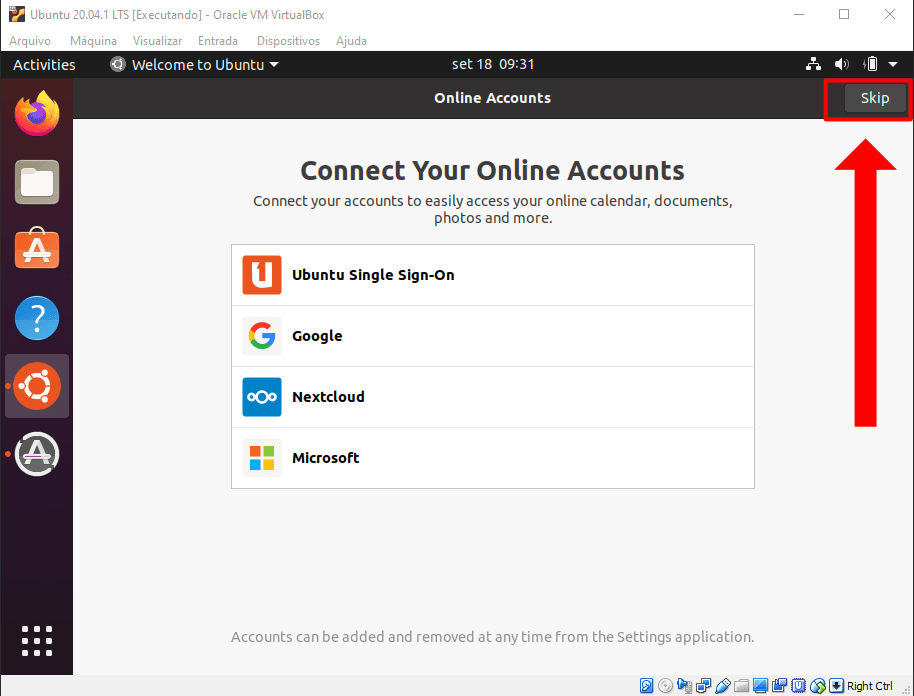The image size is (914, 696).
Task: Click the Connect Your Online Accounts heading
Action: tap(493, 171)
